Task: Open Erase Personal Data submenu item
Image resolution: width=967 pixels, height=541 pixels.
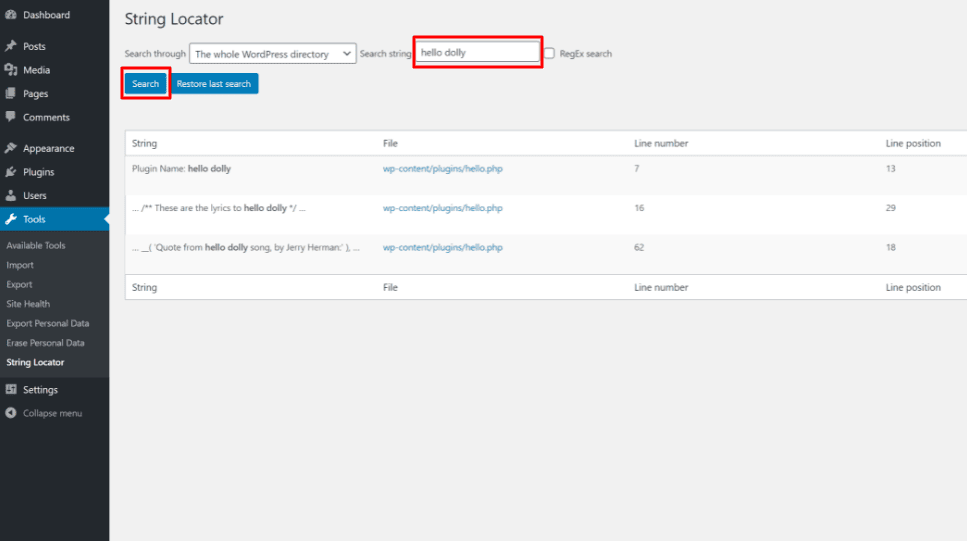Action: 45,343
